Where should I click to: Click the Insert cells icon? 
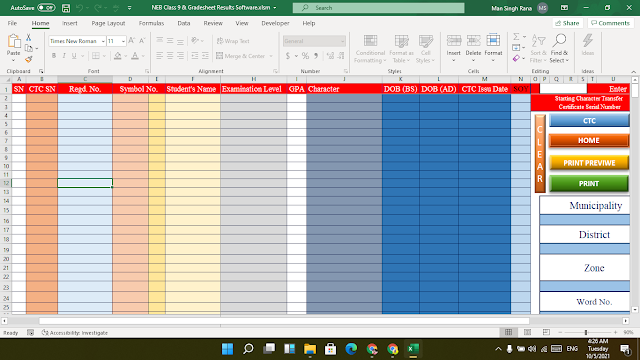click(x=453, y=40)
